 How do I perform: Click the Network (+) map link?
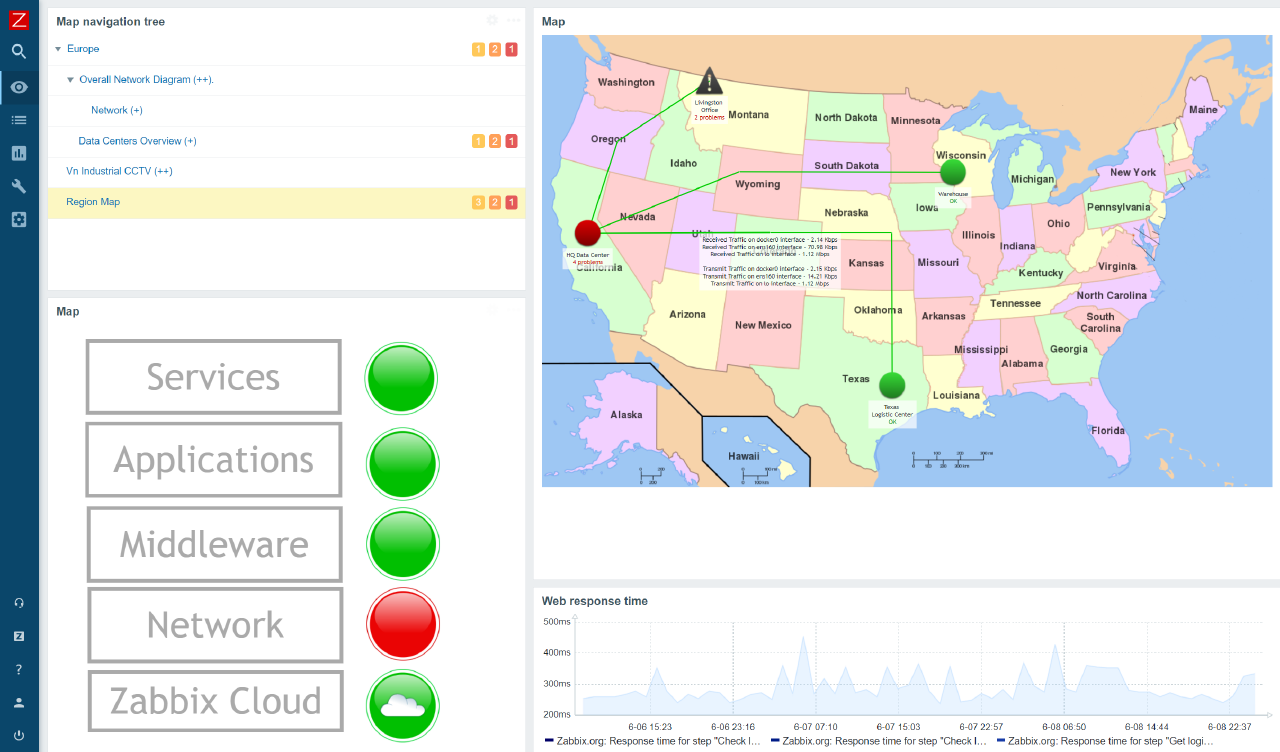pos(116,110)
